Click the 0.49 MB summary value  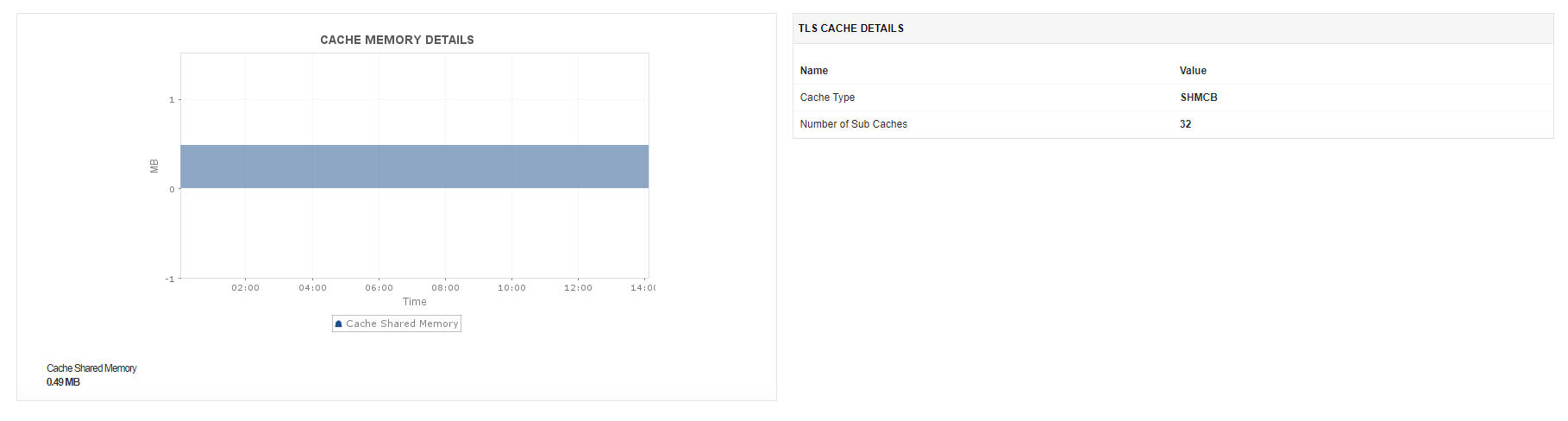tap(63, 382)
